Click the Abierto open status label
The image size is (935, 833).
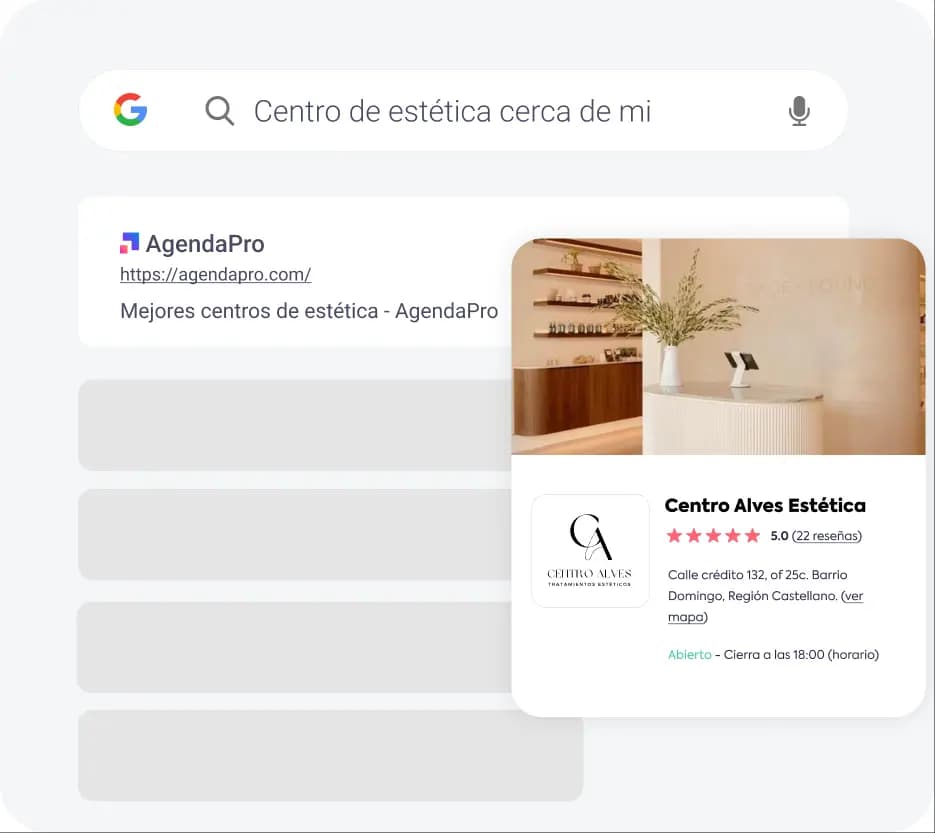click(690, 655)
